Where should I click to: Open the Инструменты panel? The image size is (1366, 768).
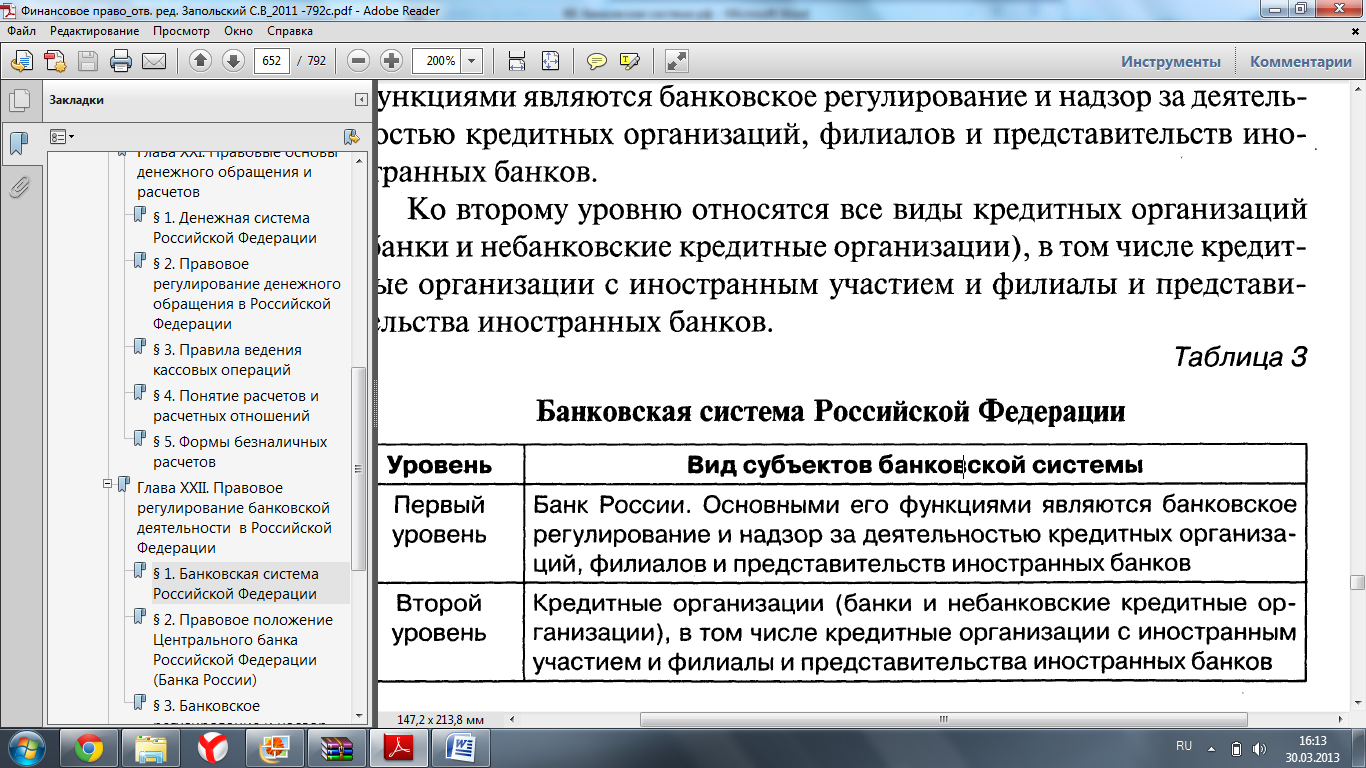click(1170, 61)
